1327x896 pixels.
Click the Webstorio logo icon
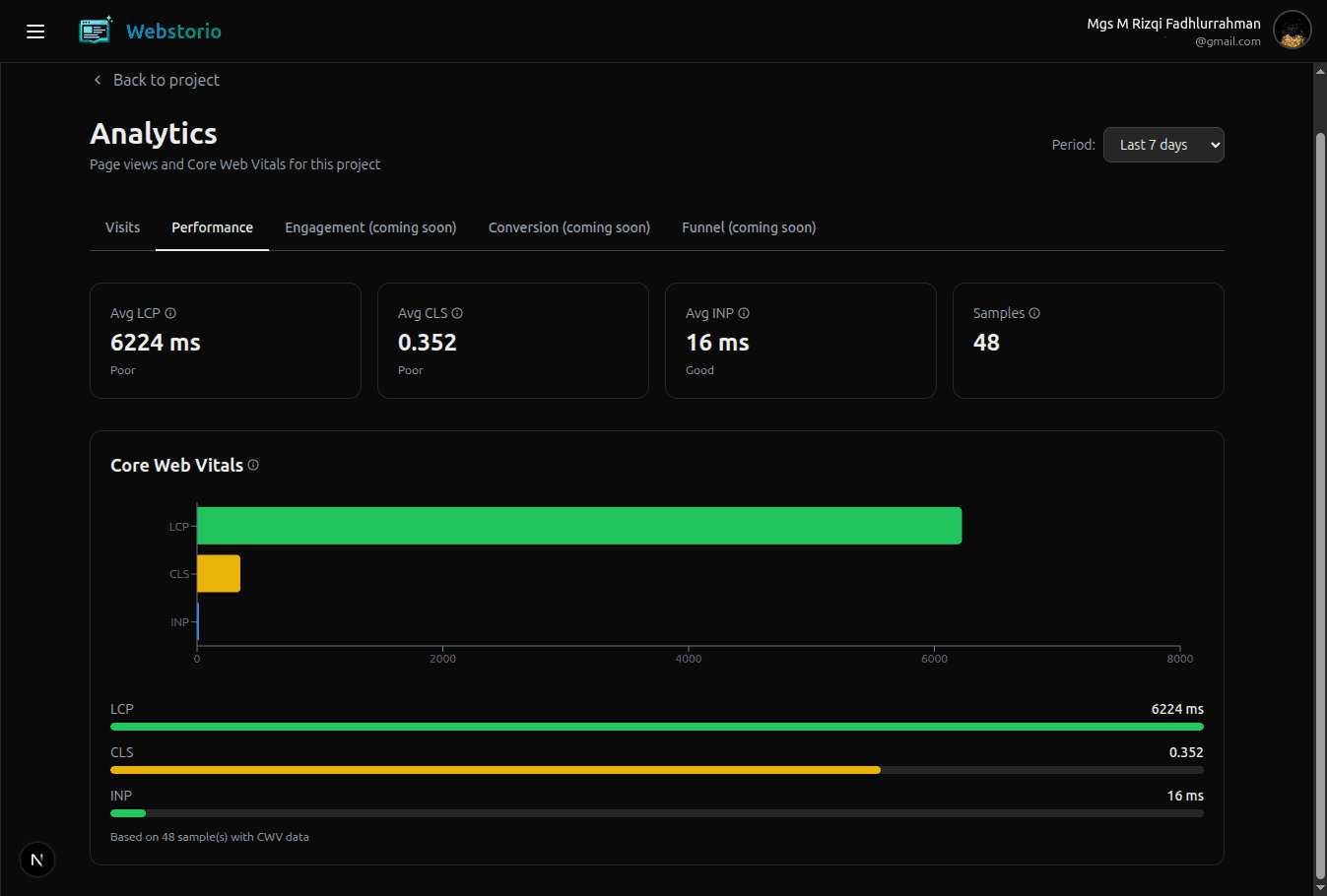(96, 31)
